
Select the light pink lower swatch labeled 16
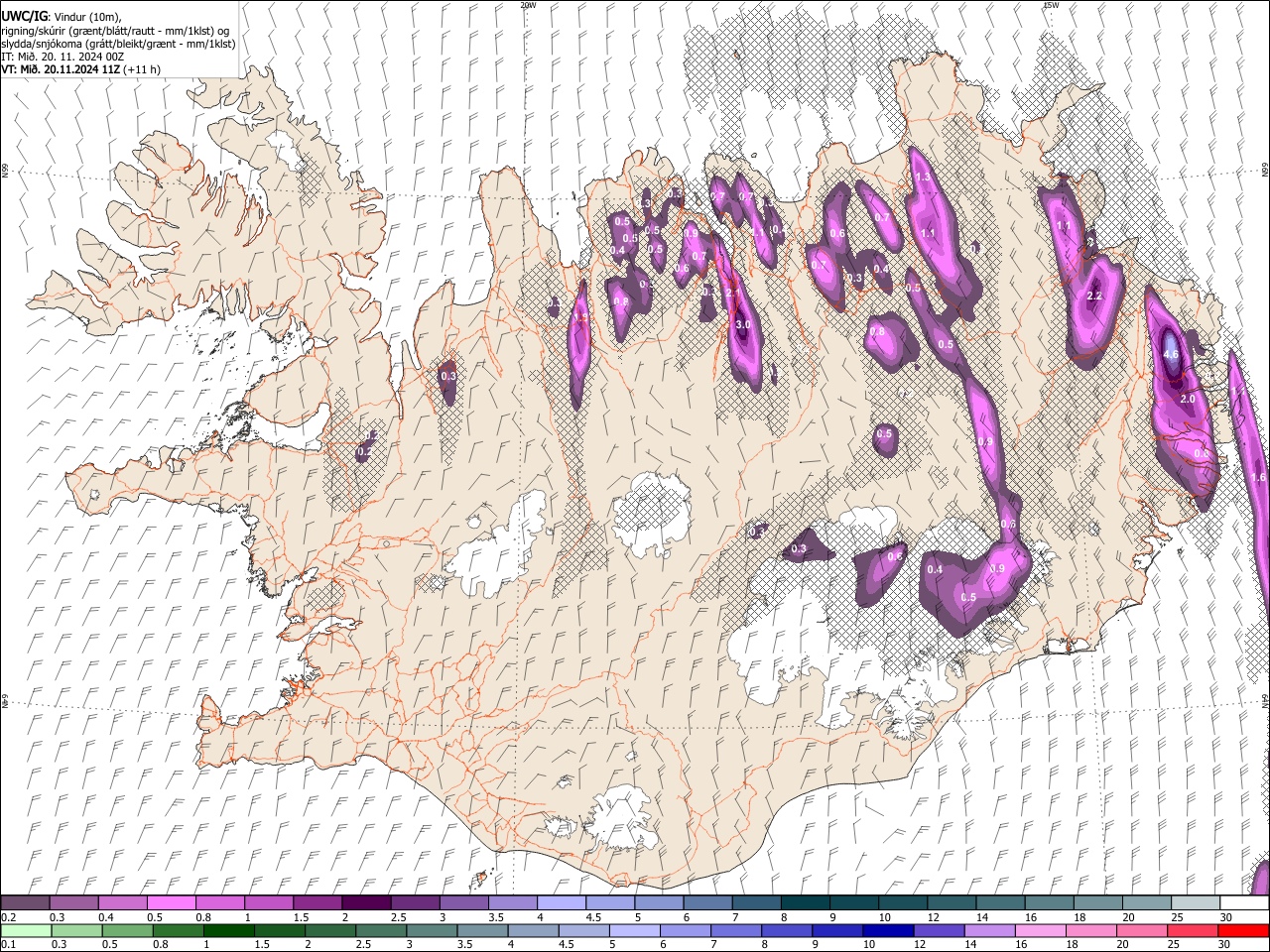click(1041, 930)
